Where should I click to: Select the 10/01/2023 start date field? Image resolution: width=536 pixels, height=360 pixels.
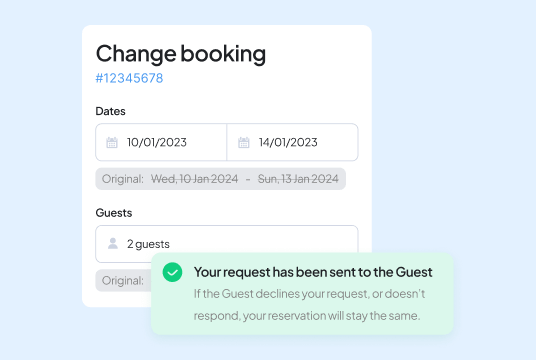coord(161,142)
